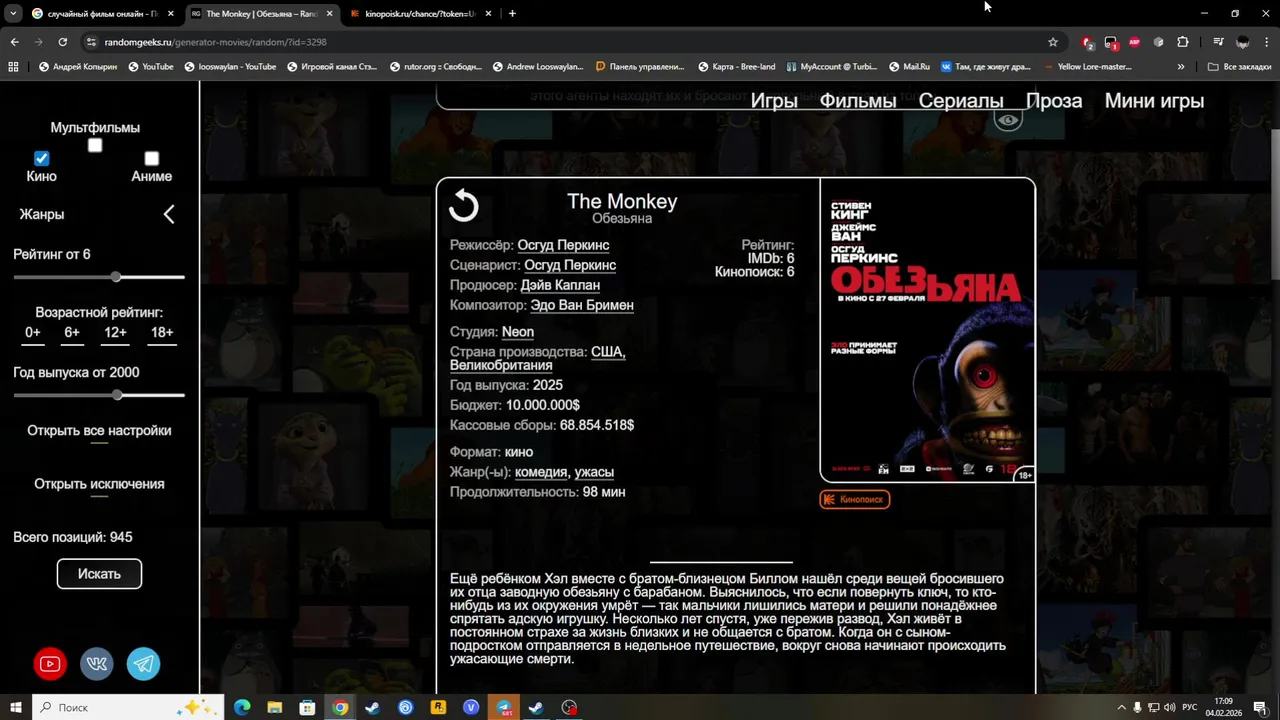The image size is (1280, 720).
Task: Adjust the Рейтинг от 6 slider
Action: [99, 277]
